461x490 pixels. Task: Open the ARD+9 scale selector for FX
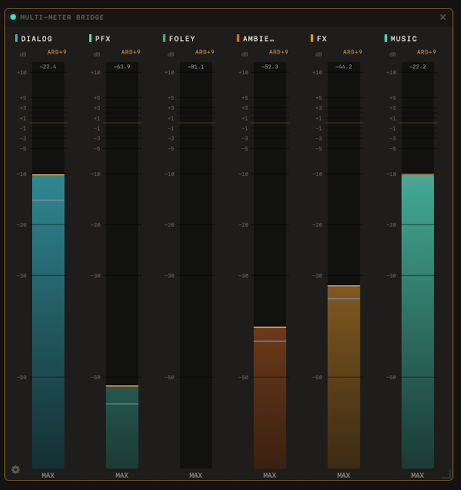[x=353, y=52]
